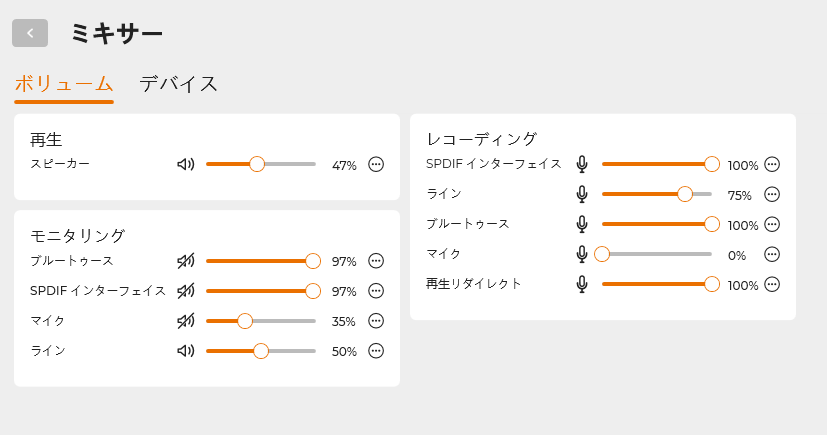Click the recording マイク slider track
The image size is (827, 435).
(x=660, y=255)
